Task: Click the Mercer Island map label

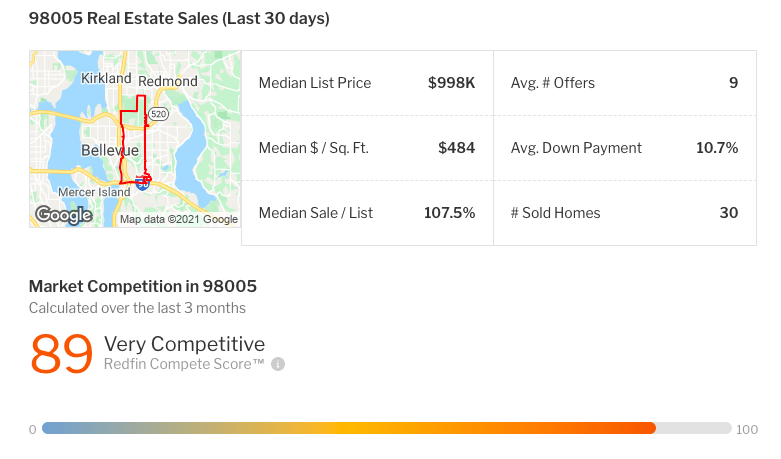Action: 94,192
